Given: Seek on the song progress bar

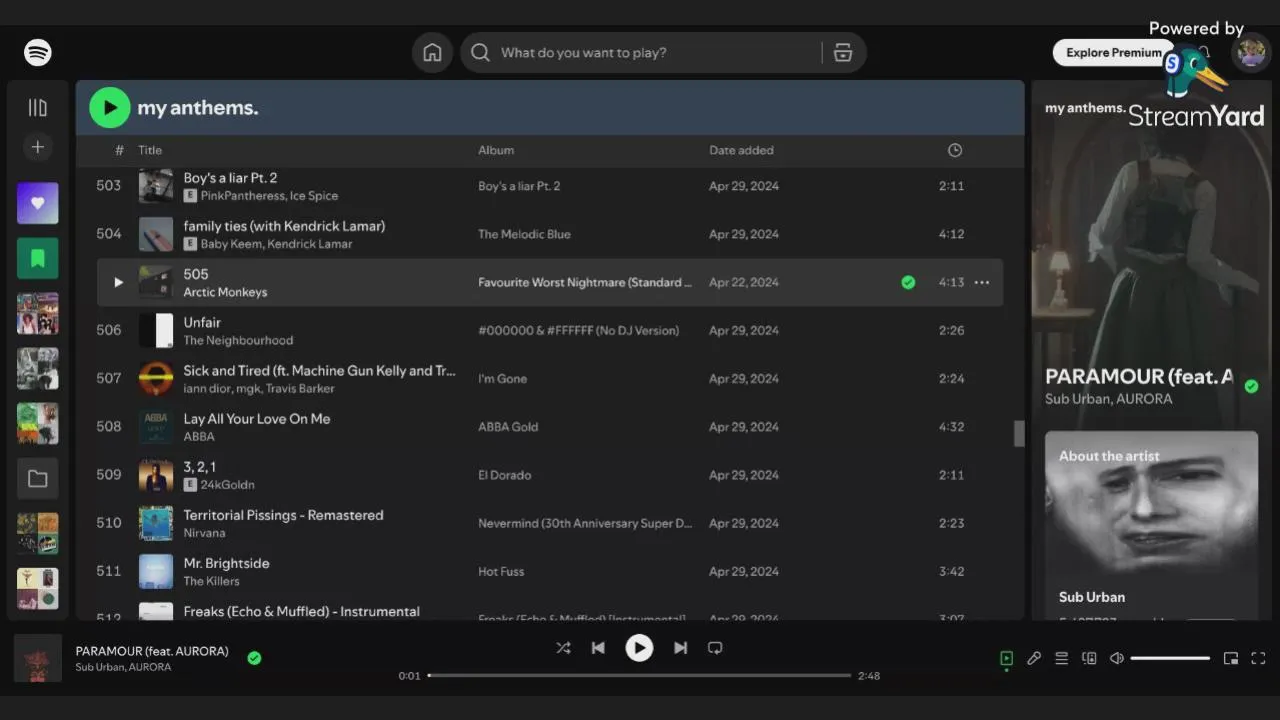Looking at the screenshot, I should click(x=639, y=675).
